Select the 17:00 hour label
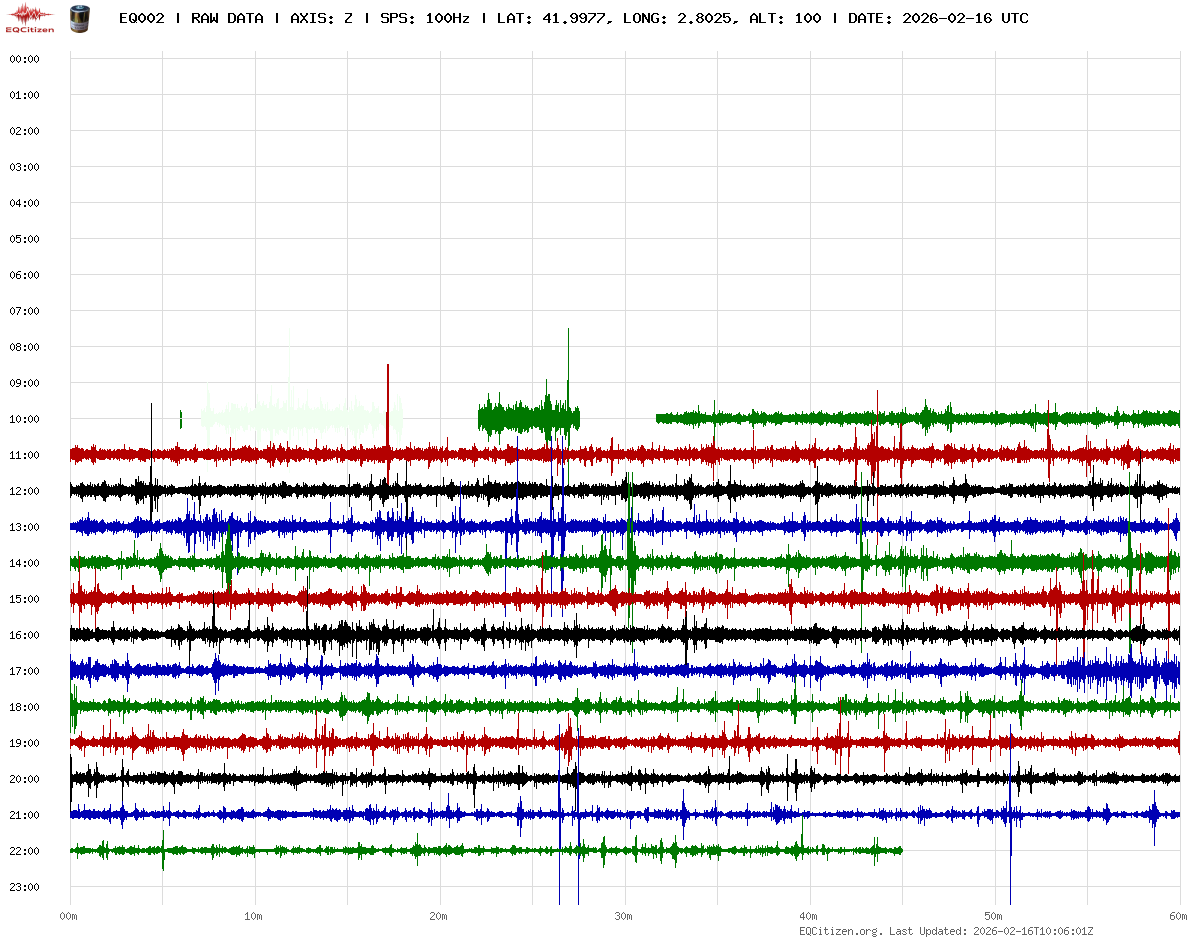The height and width of the screenshot is (940, 1200). [24, 671]
